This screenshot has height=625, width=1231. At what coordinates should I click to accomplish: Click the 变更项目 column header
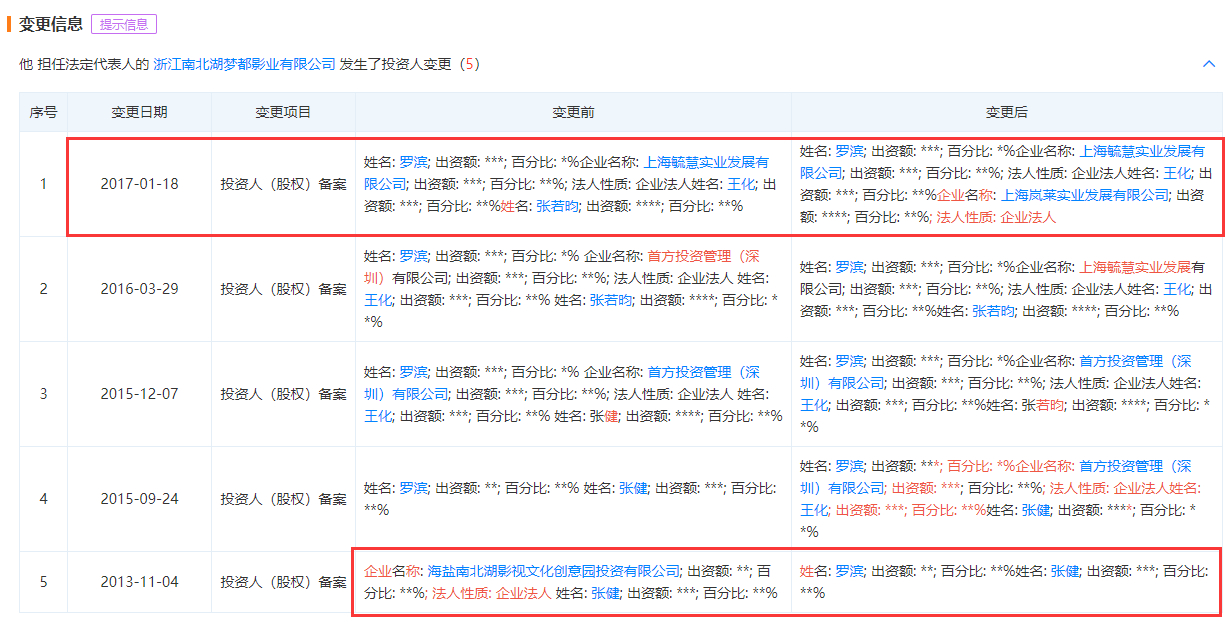coord(283,112)
